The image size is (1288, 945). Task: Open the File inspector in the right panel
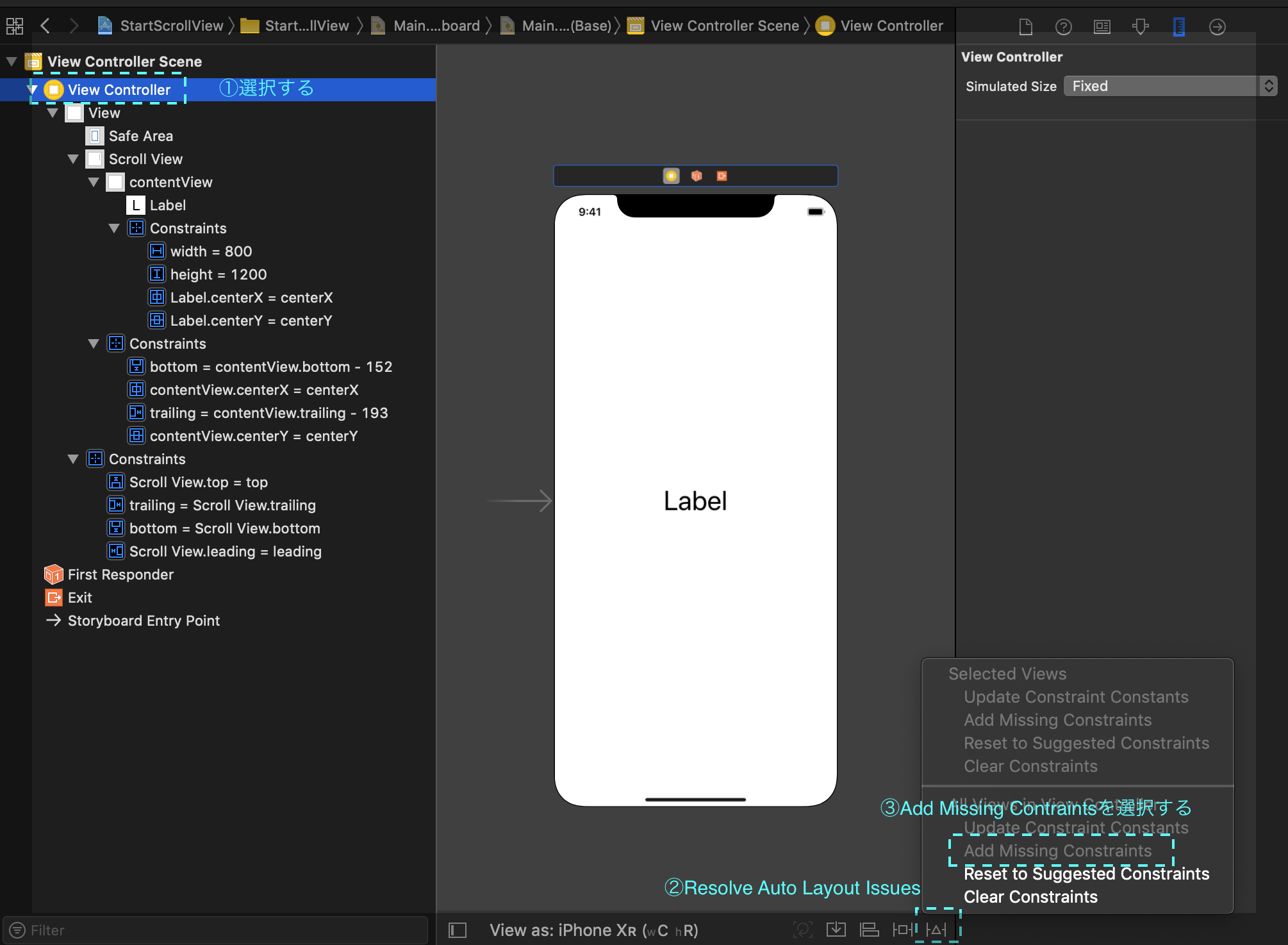1026,26
